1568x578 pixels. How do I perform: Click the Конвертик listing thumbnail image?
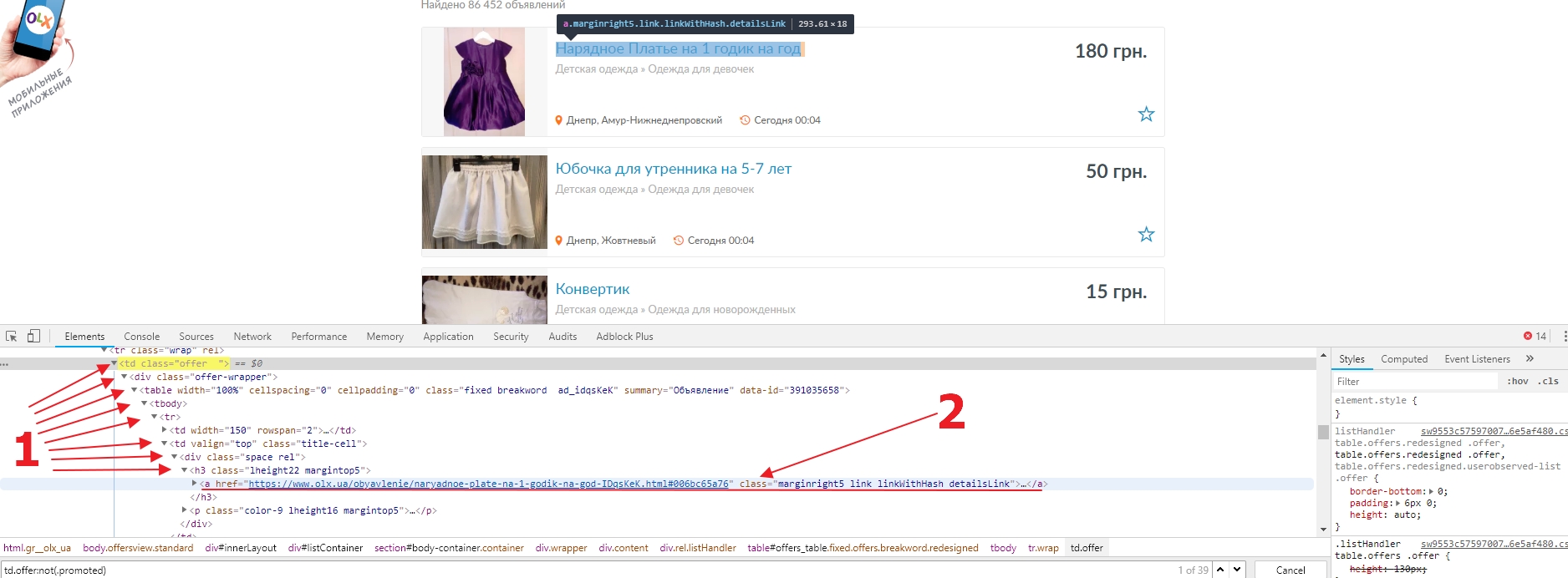(x=485, y=299)
